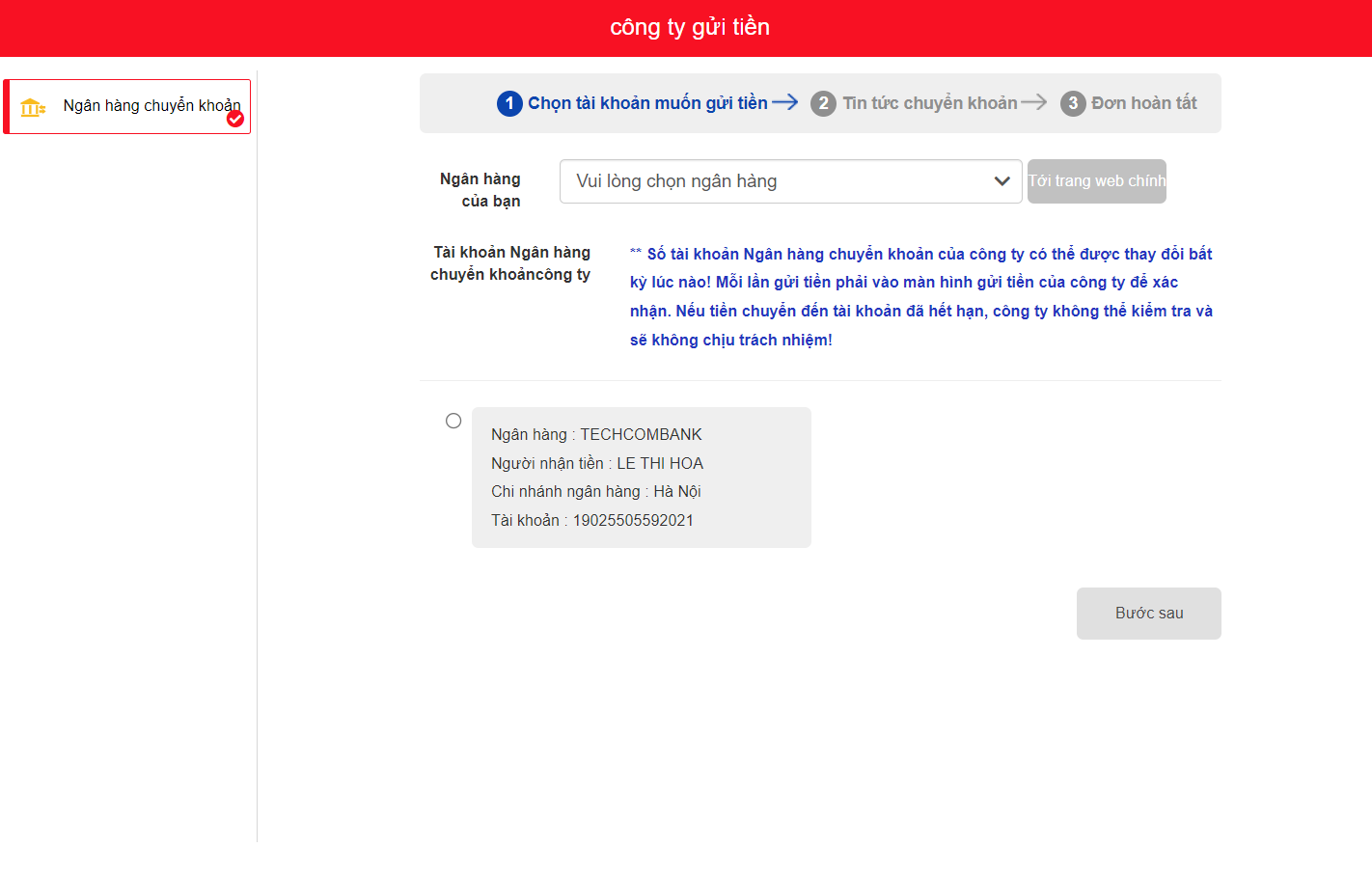Click the blue arrow after step 1

(x=785, y=102)
